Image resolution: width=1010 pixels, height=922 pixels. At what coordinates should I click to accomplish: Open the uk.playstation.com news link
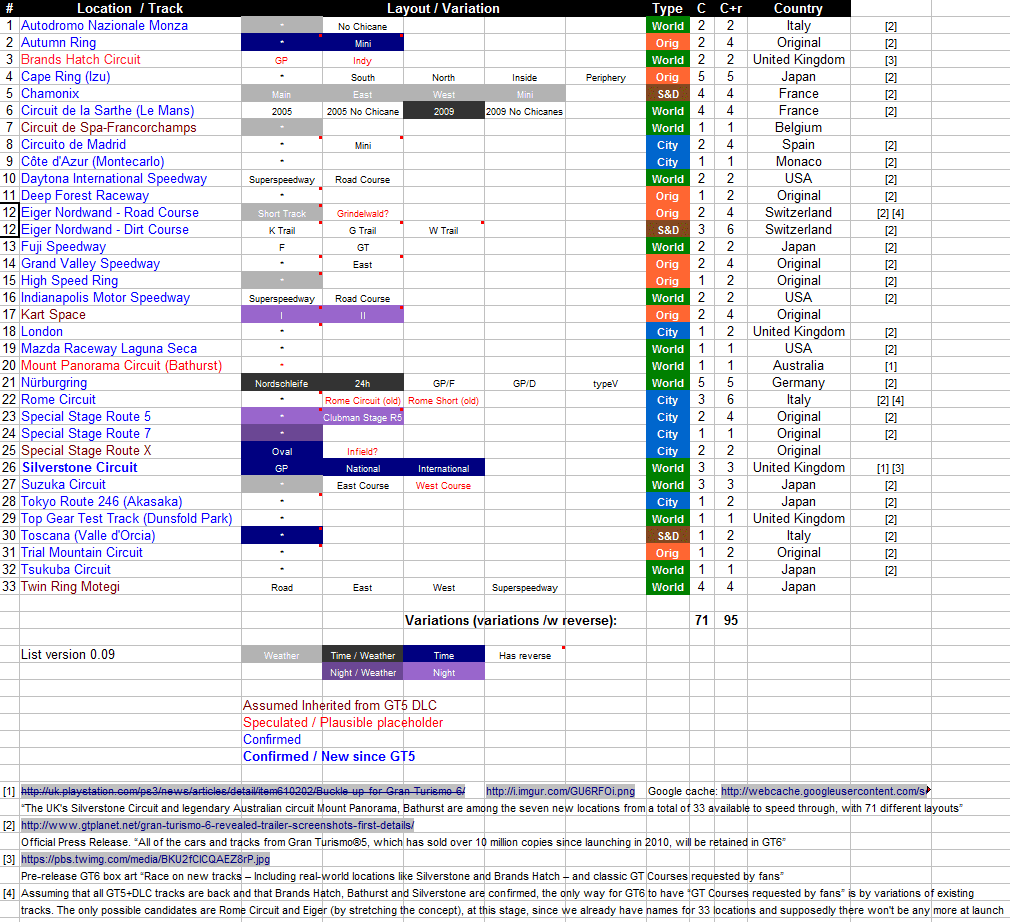[243, 791]
